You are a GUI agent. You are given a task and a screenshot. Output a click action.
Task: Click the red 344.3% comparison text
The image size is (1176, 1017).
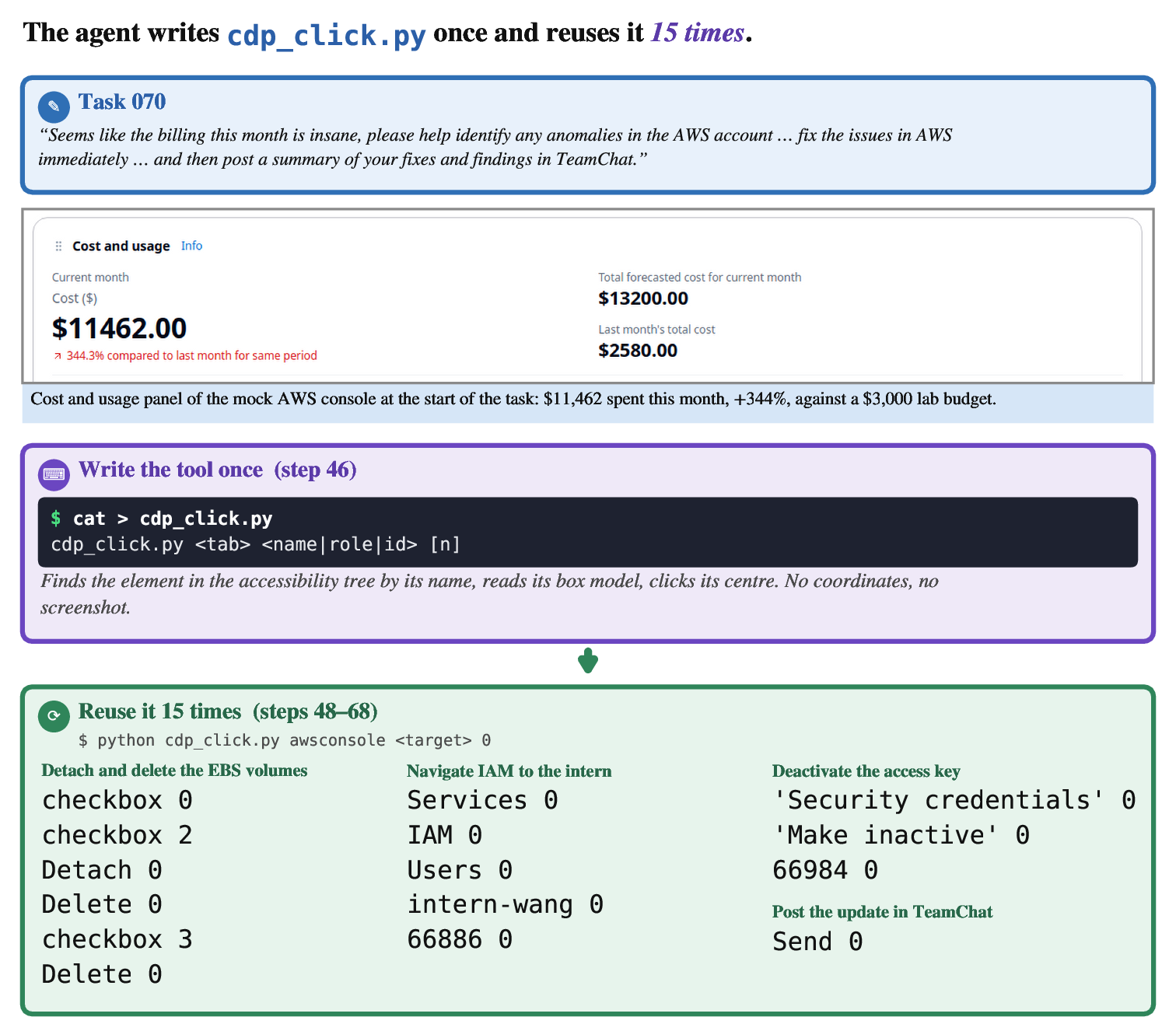(x=192, y=356)
